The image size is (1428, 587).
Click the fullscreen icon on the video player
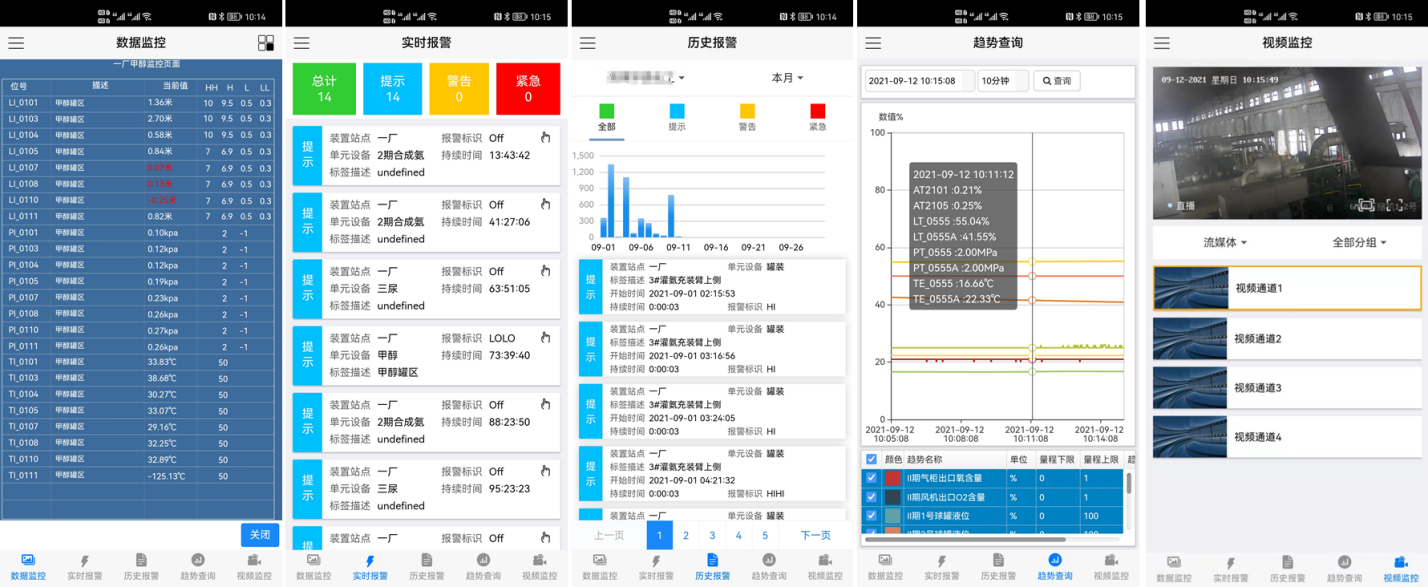pos(1394,205)
